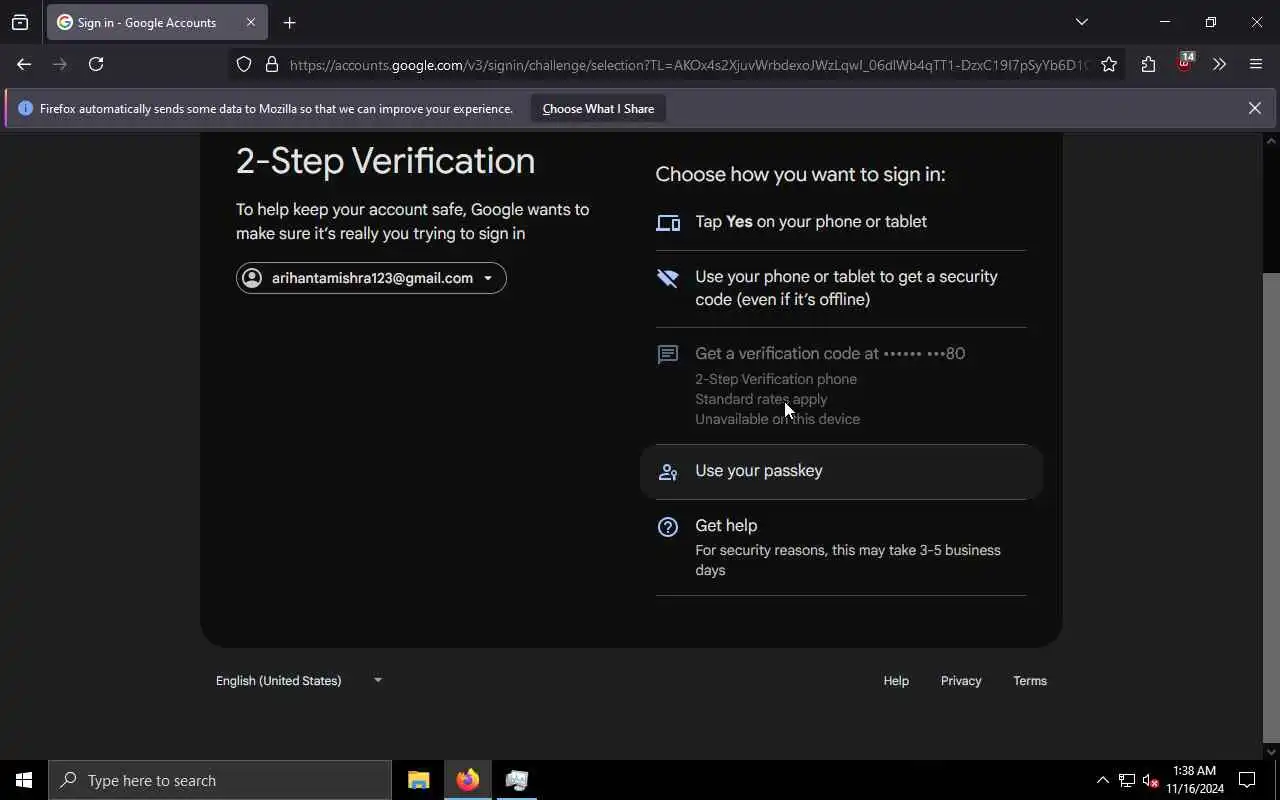1280x800 pixels.
Task: Go back to previous page
Action: tap(24, 64)
